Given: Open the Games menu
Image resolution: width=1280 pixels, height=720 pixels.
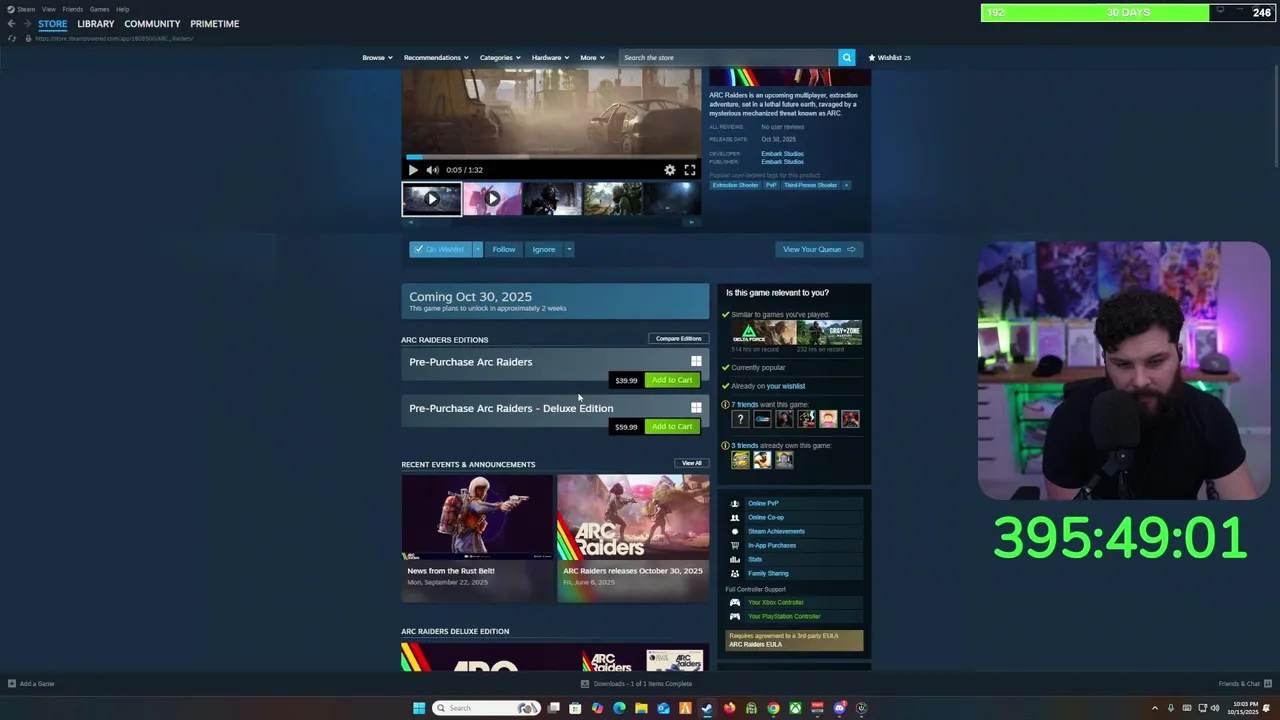Looking at the screenshot, I should (99, 9).
